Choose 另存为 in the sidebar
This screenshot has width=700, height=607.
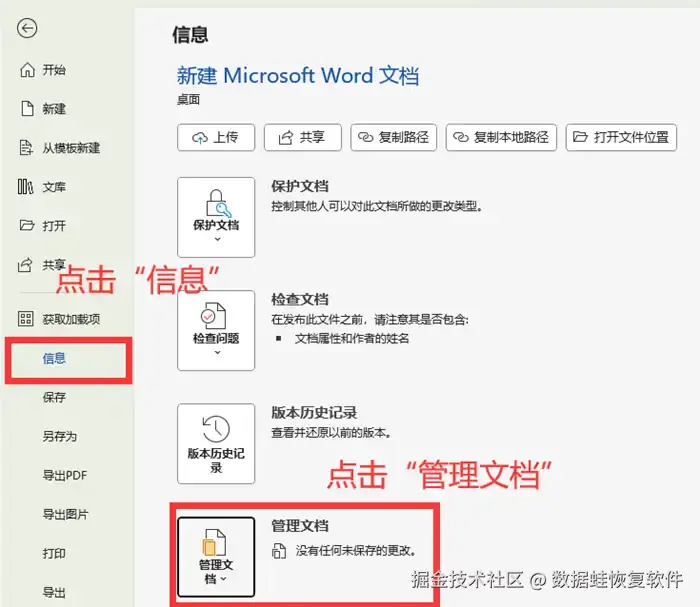tap(60, 436)
